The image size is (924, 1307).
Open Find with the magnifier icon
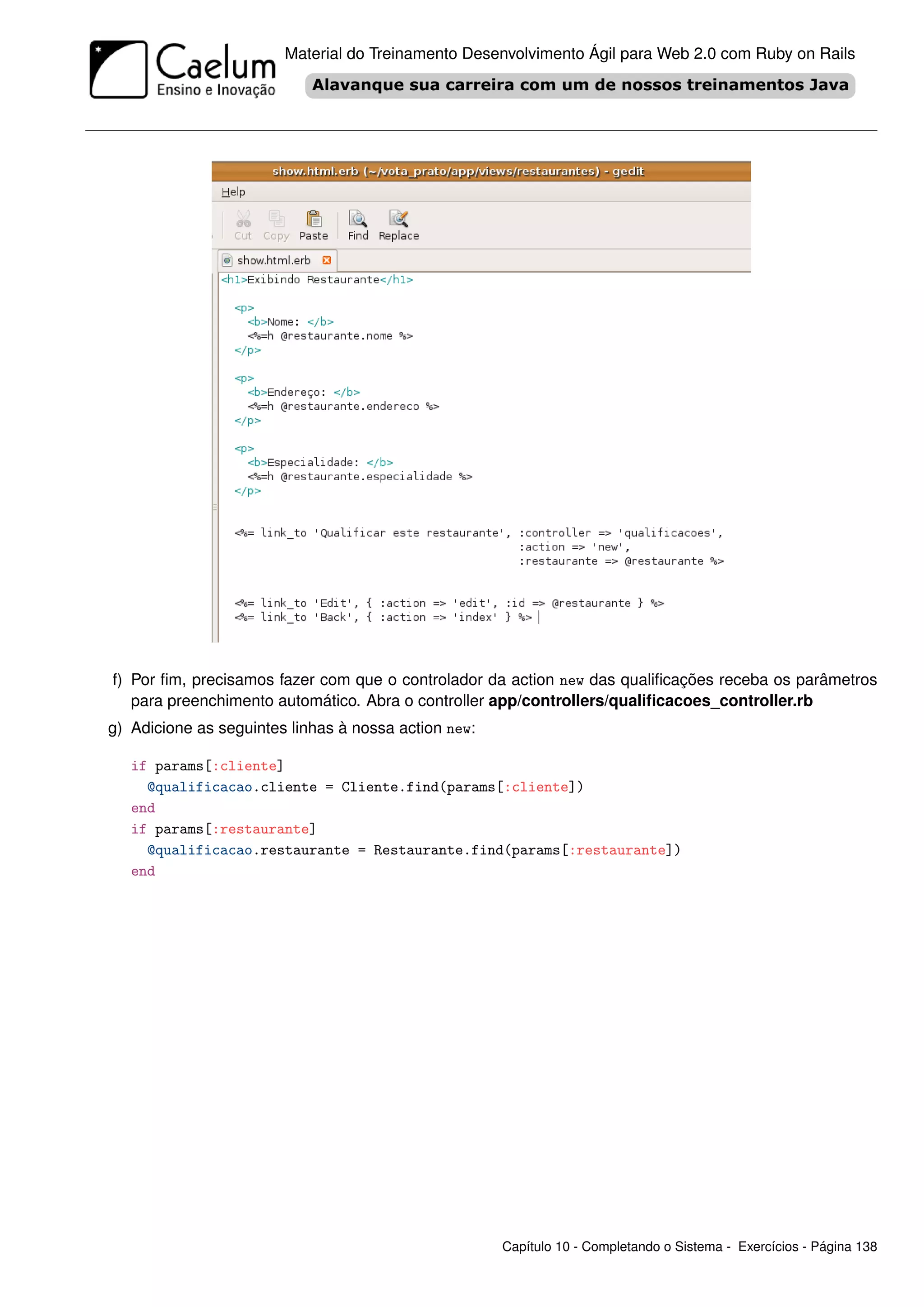pyautogui.click(x=358, y=218)
